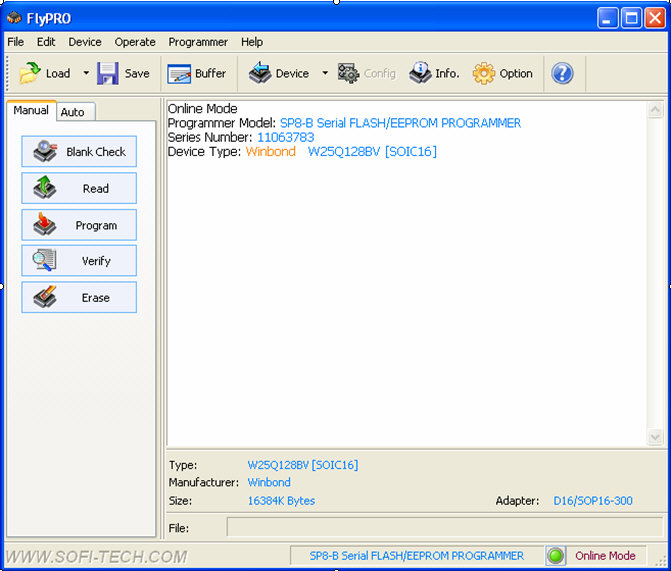The image size is (671, 571).
Task: Click the Type value W25Q128BV [SOIC16]
Action: point(303,465)
